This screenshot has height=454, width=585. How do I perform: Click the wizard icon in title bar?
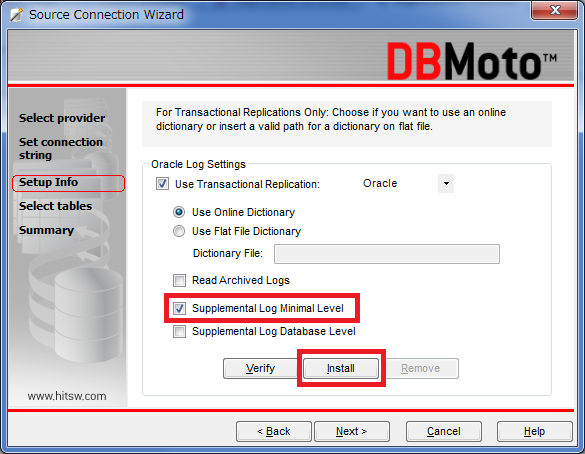tap(16, 15)
